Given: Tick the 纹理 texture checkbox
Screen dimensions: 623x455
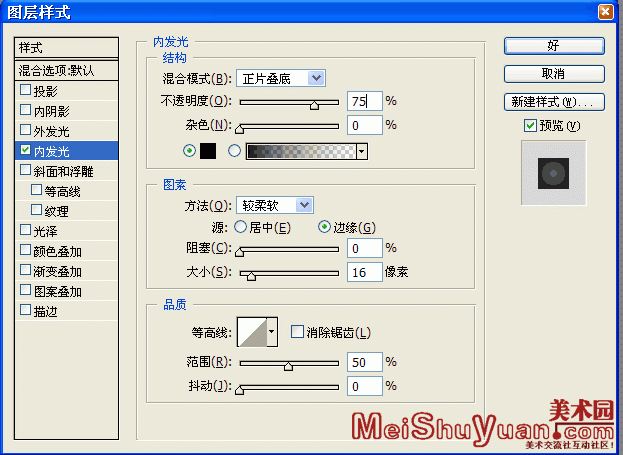Looking at the screenshot, I should pyautogui.click(x=36, y=210).
